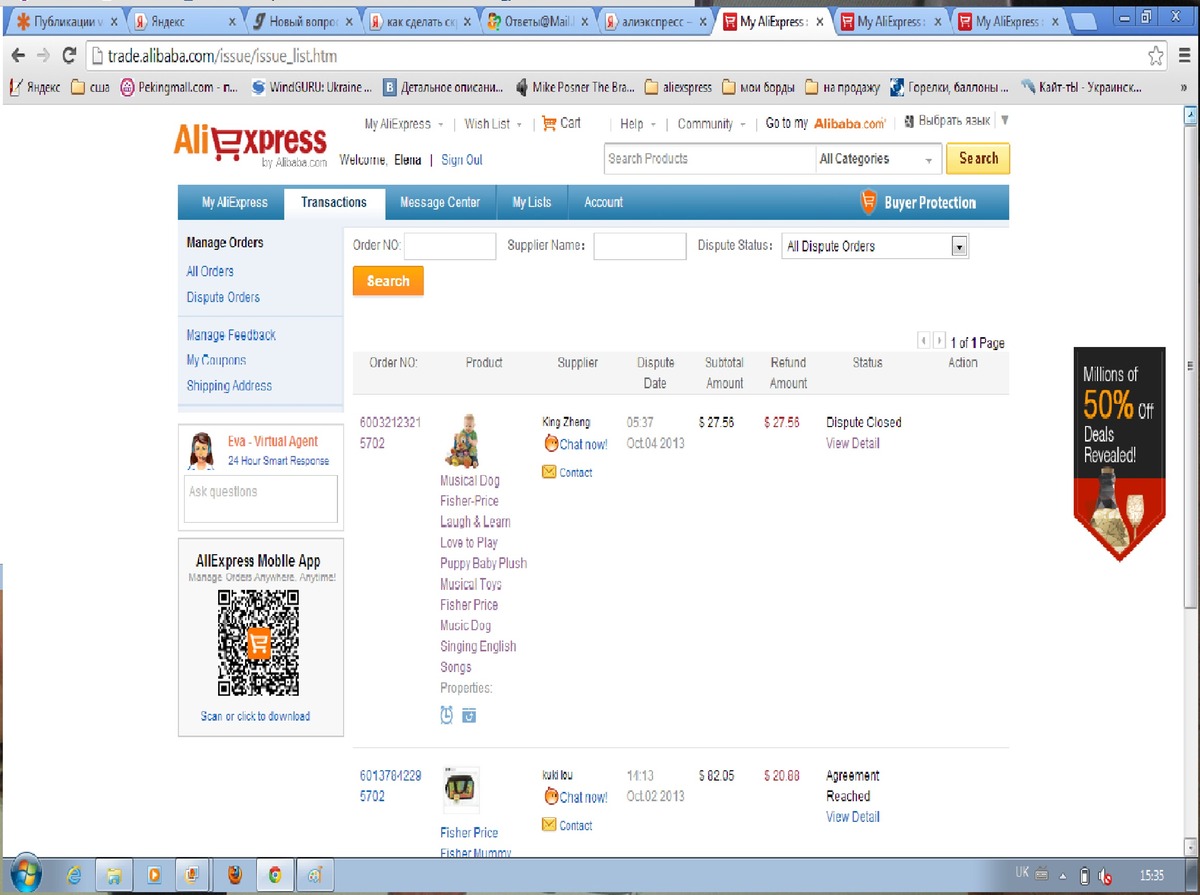Viewport: 1200px width, 895px height.
Task: Open the Account tab
Action: [603, 202]
